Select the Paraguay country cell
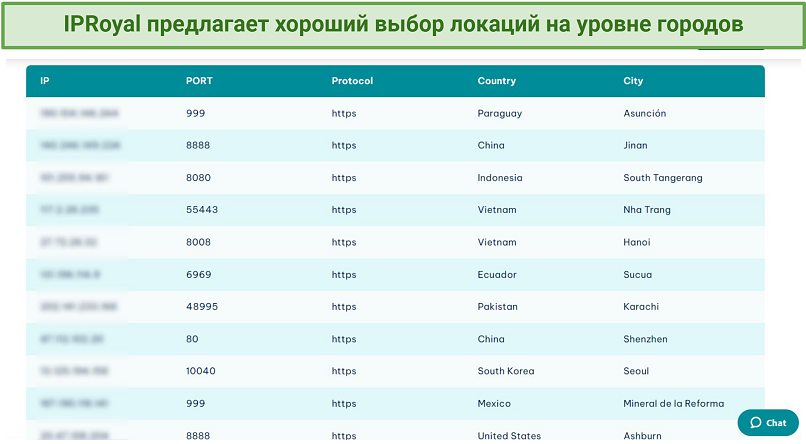 500,113
